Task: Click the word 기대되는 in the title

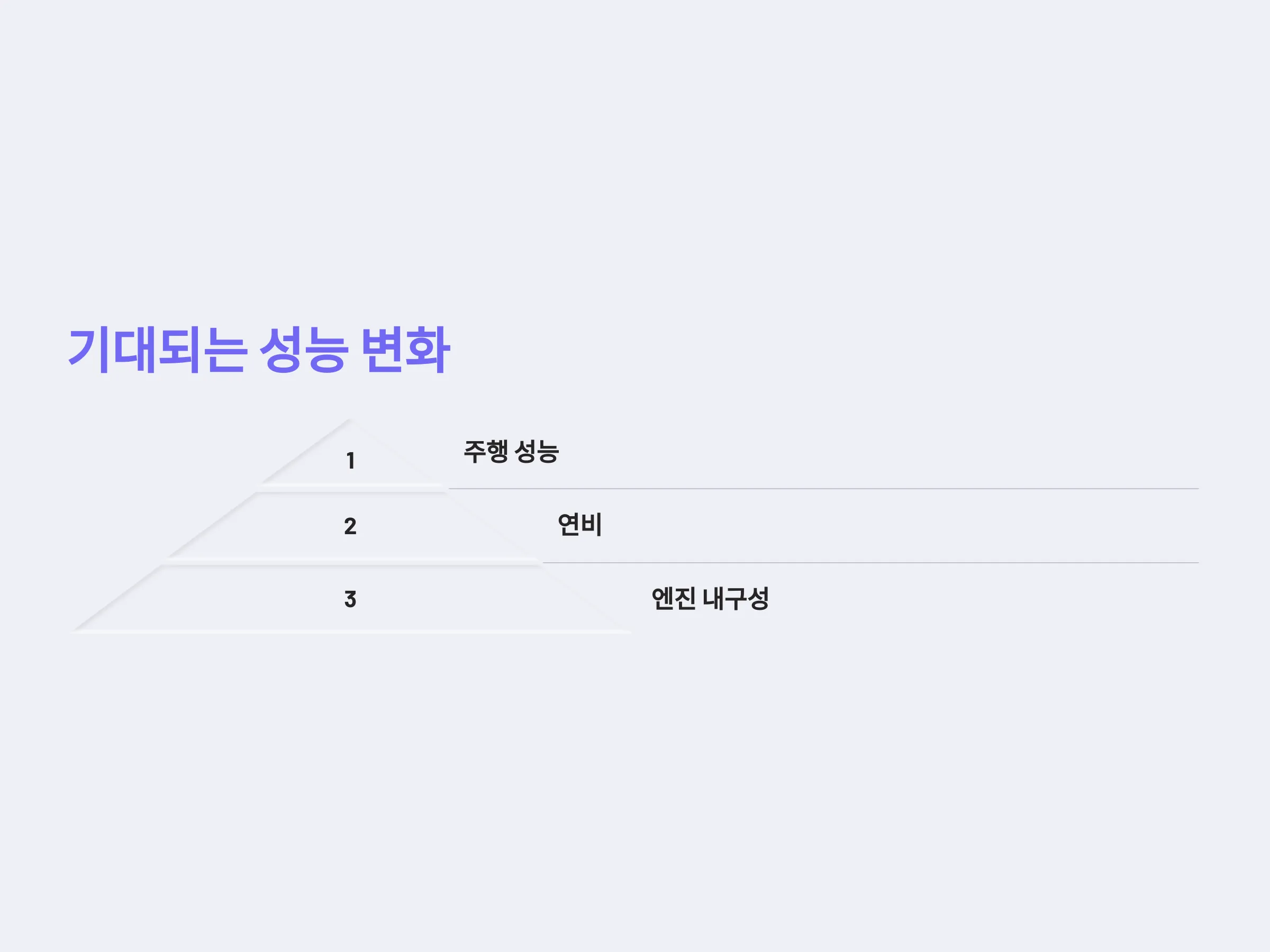Action: pos(158,350)
